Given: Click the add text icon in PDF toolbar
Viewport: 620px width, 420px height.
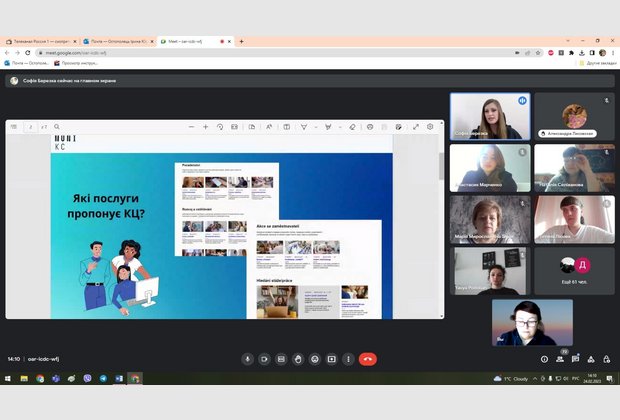Looking at the screenshot, I should pos(287,127).
